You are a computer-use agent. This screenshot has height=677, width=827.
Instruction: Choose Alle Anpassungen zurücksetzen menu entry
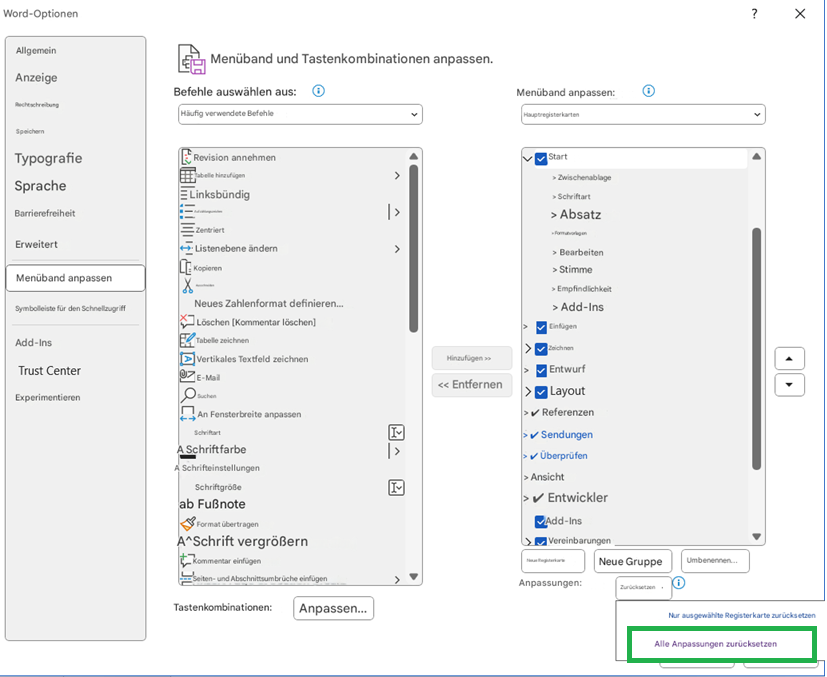click(x=715, y=644)
